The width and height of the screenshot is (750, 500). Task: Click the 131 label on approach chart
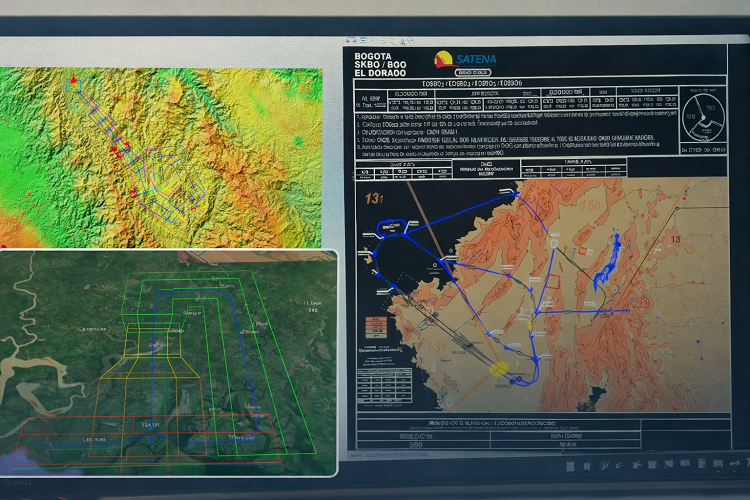(375, 198)
